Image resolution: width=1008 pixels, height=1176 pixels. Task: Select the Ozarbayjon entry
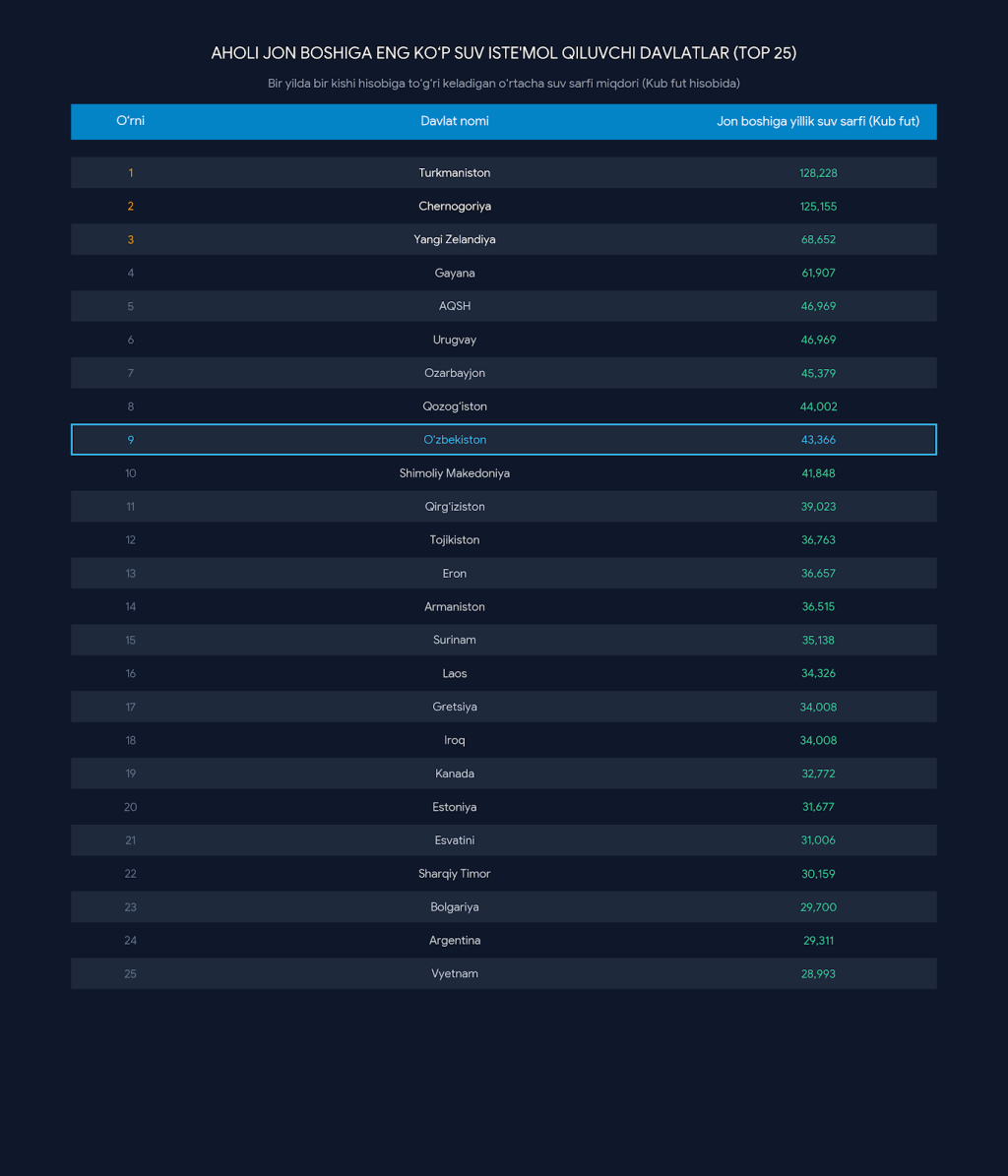tap(455, 373)
